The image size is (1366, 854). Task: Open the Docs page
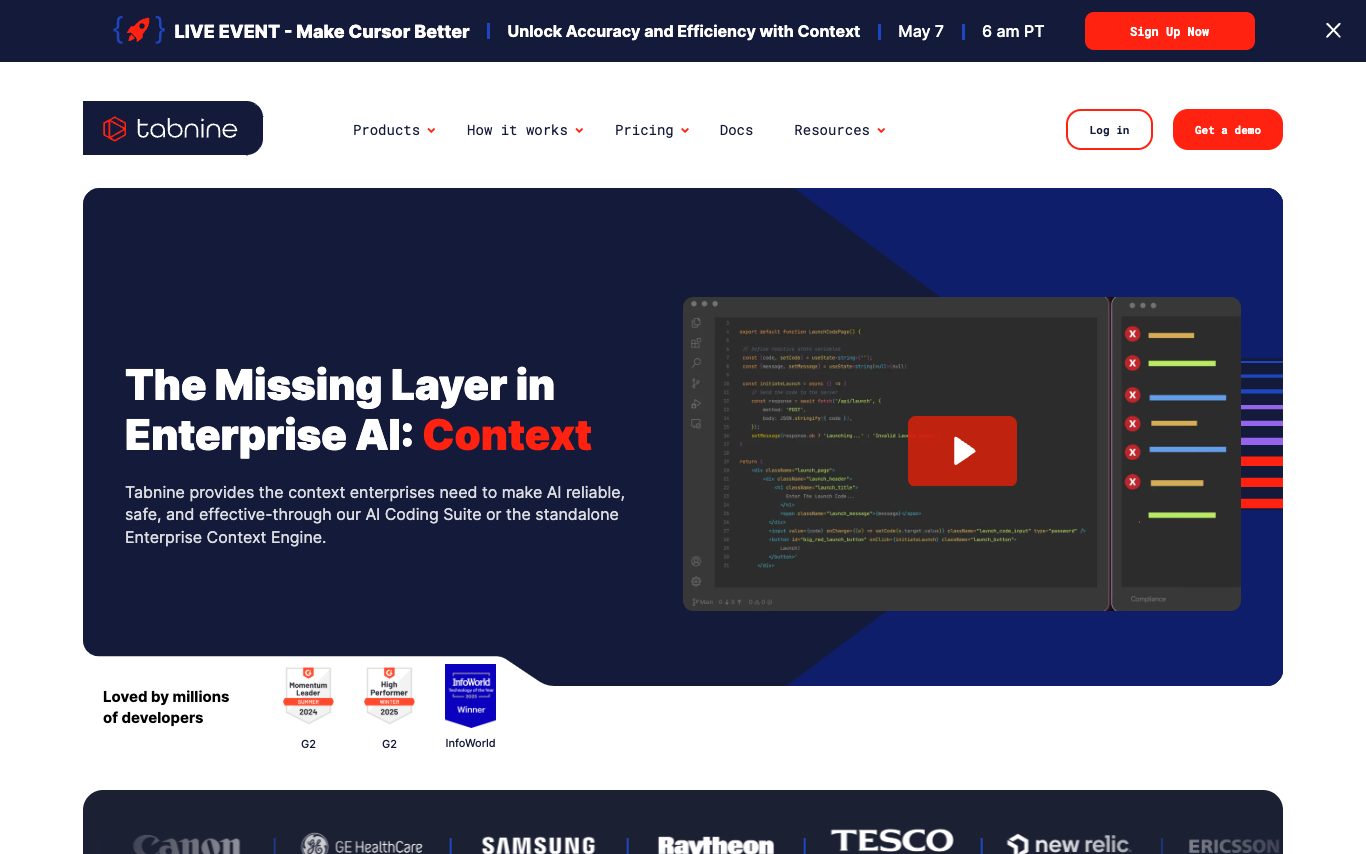[x=736, y=130]
